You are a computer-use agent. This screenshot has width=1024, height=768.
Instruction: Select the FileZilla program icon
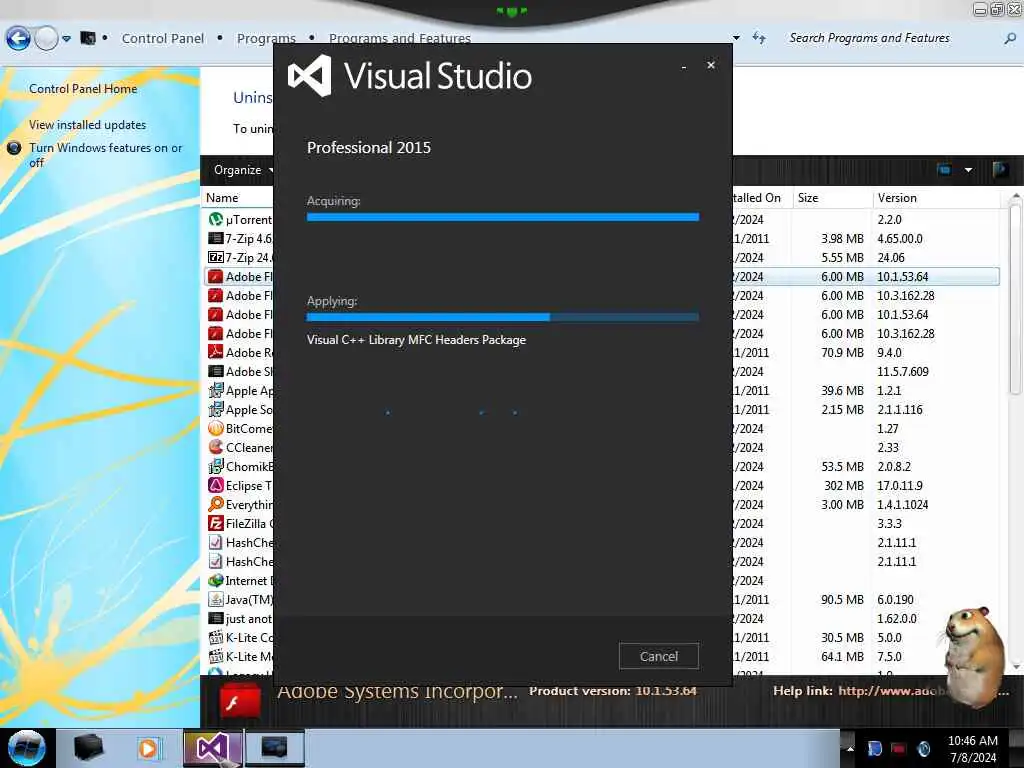216,523
